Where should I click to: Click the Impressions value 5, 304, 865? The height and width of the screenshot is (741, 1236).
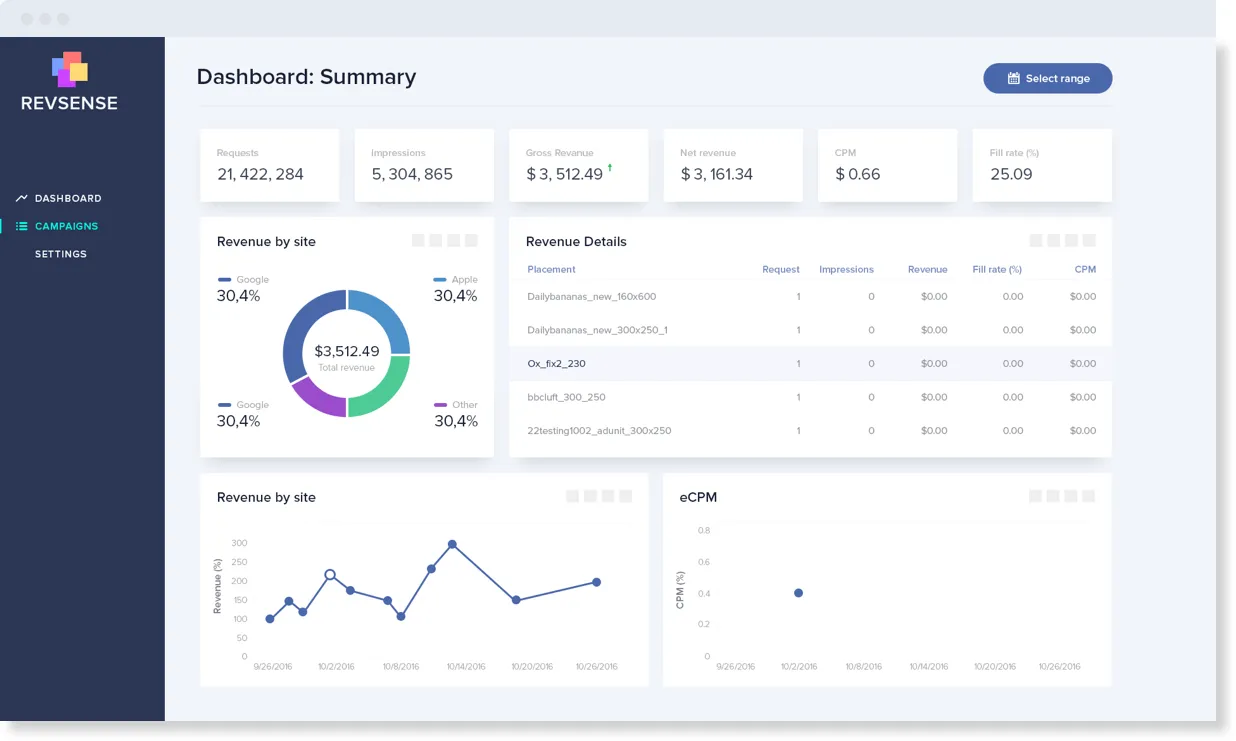pyautogui.click(x=412, y=174)
